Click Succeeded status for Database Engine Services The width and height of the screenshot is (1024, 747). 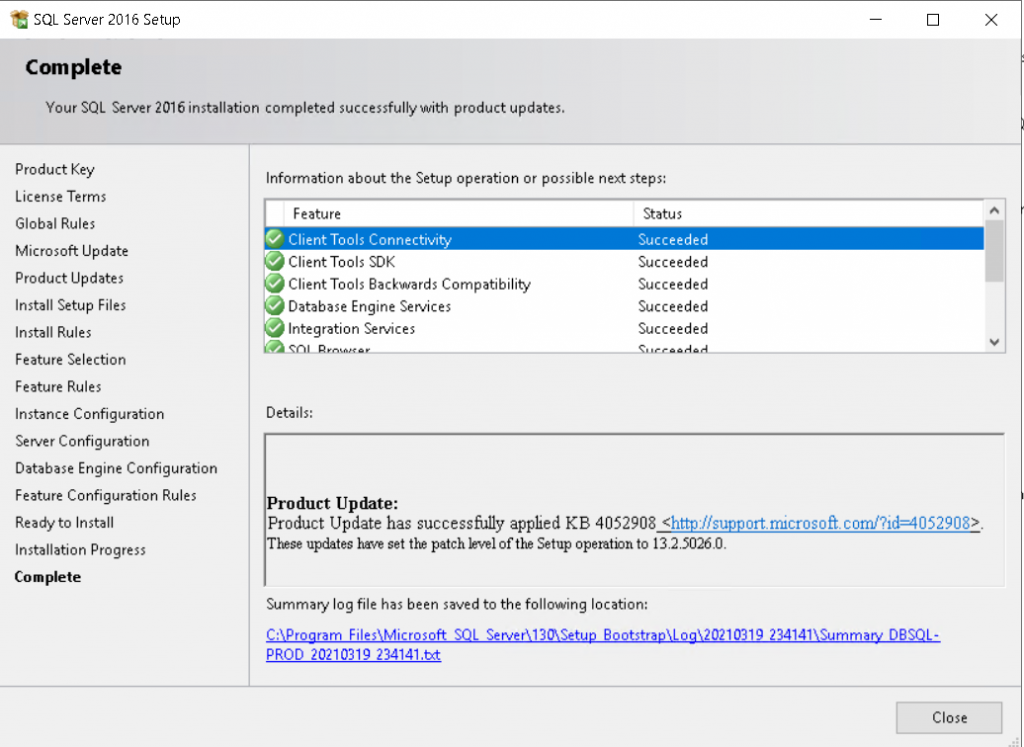coord(673,306)
